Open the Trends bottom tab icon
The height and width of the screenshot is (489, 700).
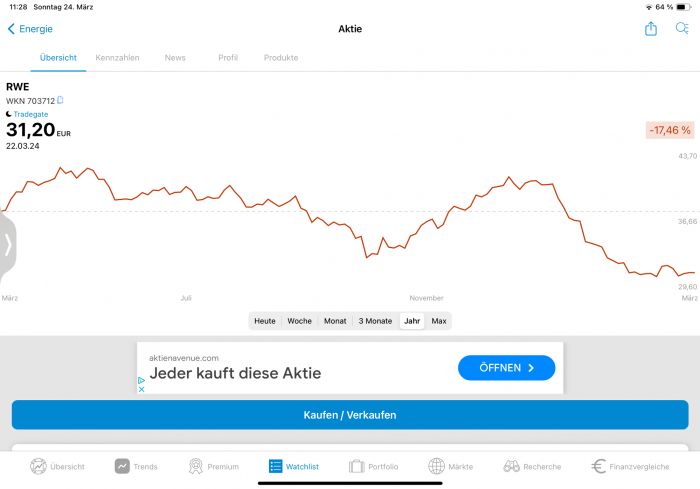tap(122, 466)
